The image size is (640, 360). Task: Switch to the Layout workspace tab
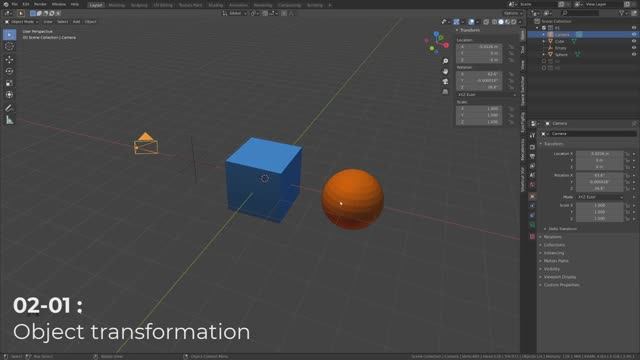click(96, 5)
